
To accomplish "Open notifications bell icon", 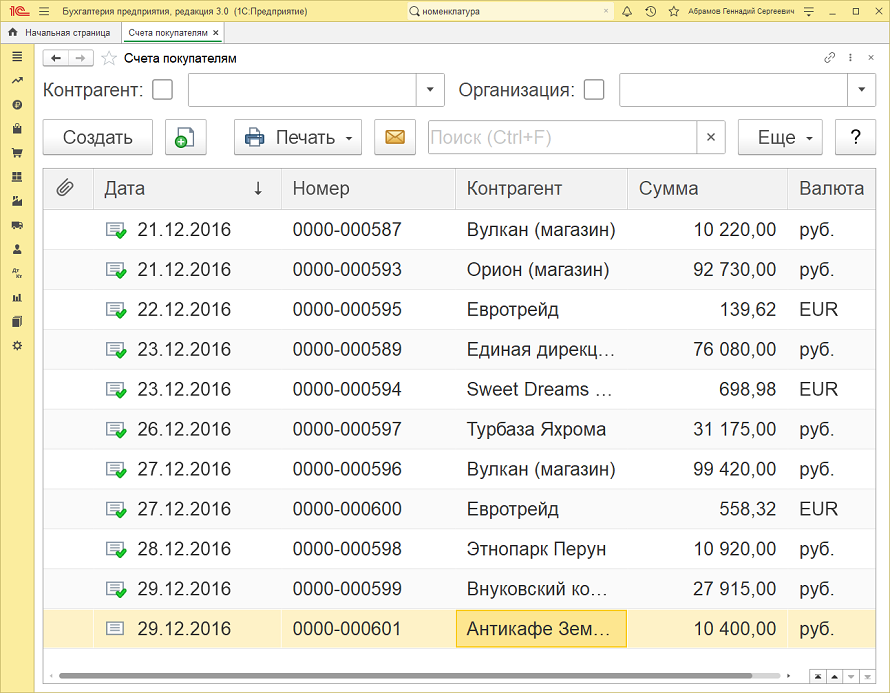I will 627,11.
